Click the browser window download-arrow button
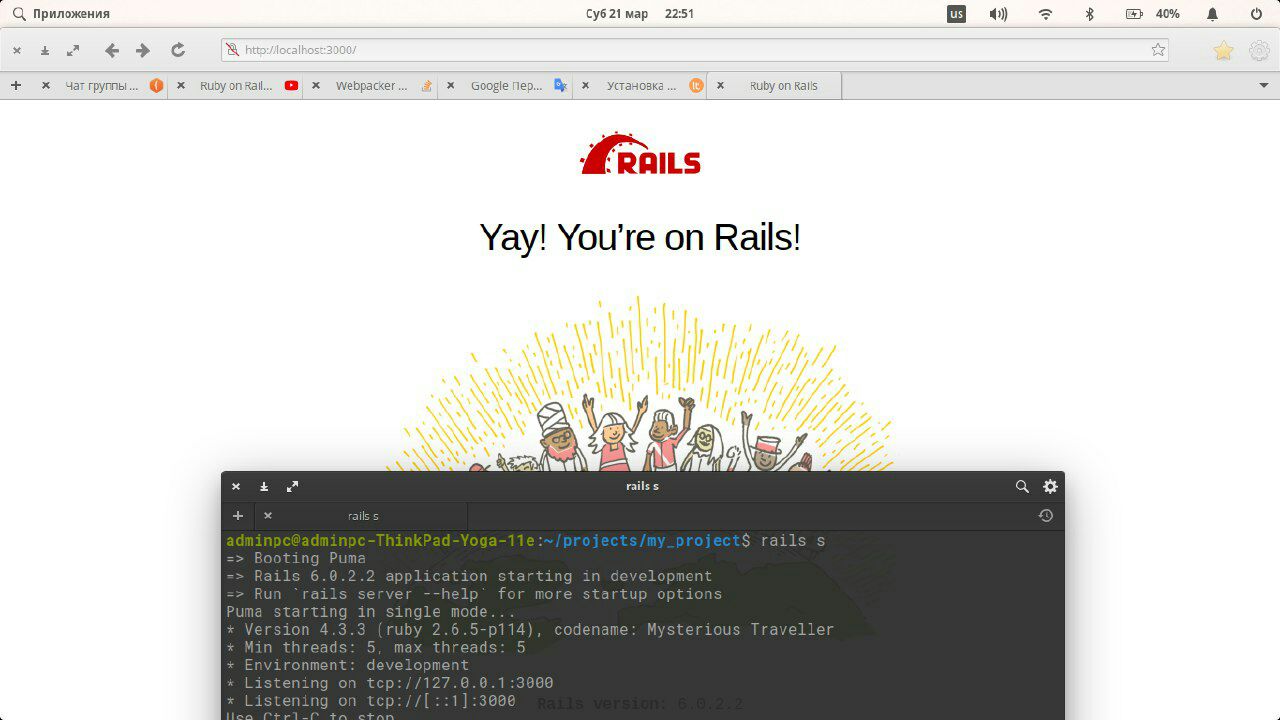This screenshot has height=720, width=1280. pyautogui.click(x=45, y=50)
